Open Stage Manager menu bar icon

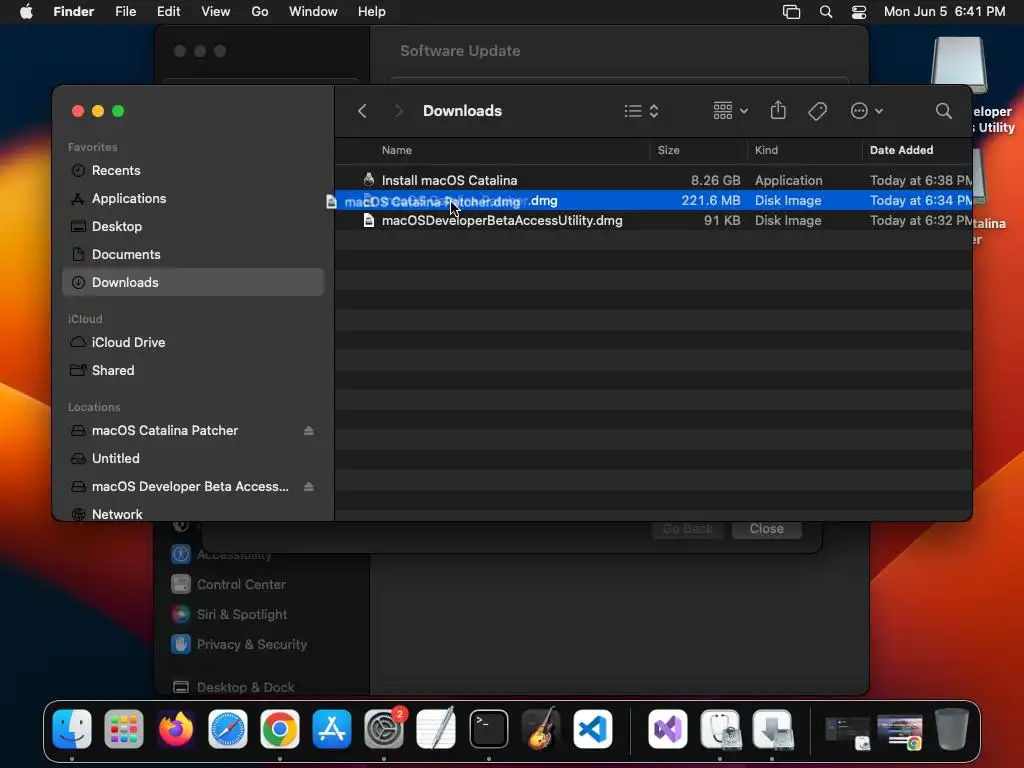coord(791,12)
